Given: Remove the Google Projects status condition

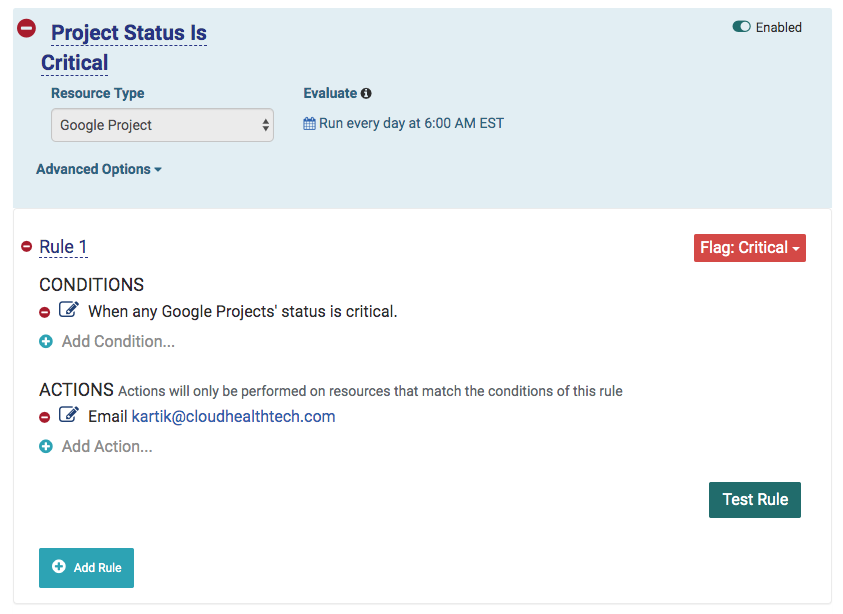Looking at the screenshot, I should [x=45, y=312].
